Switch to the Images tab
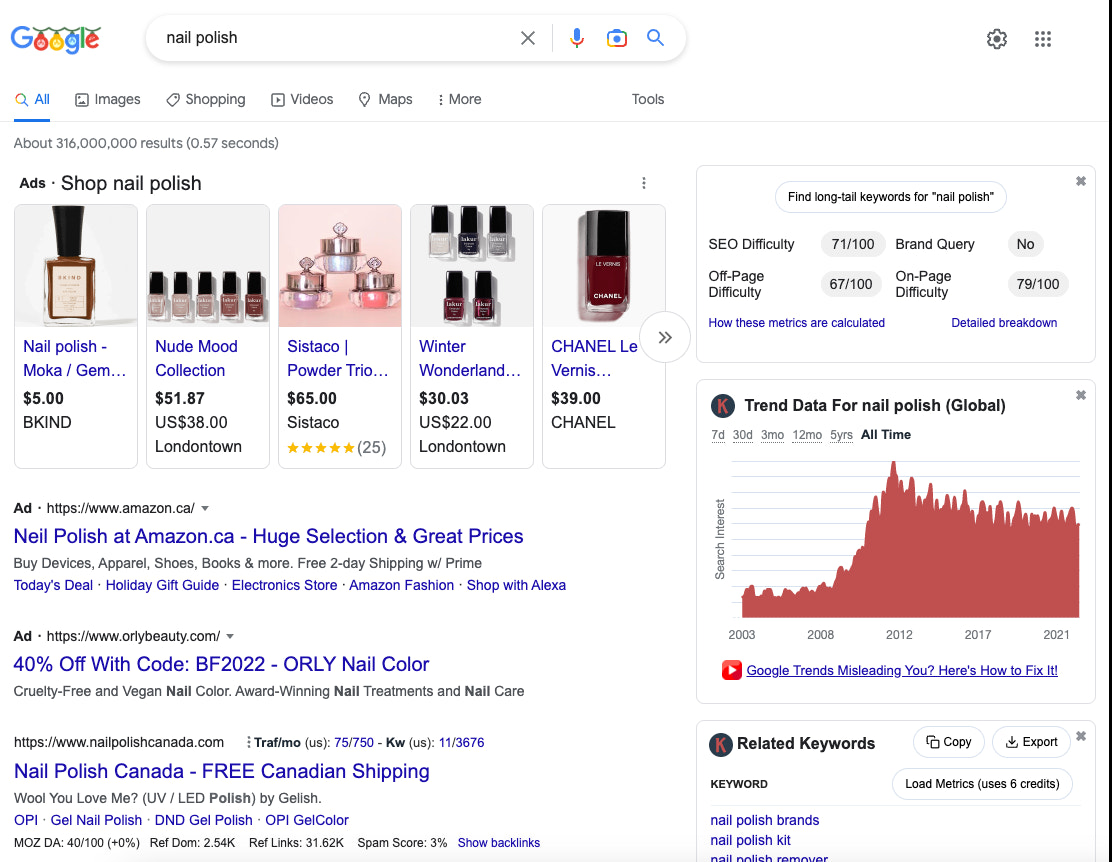The width and height of the screenshot is (1112, 862). point(107,99)
